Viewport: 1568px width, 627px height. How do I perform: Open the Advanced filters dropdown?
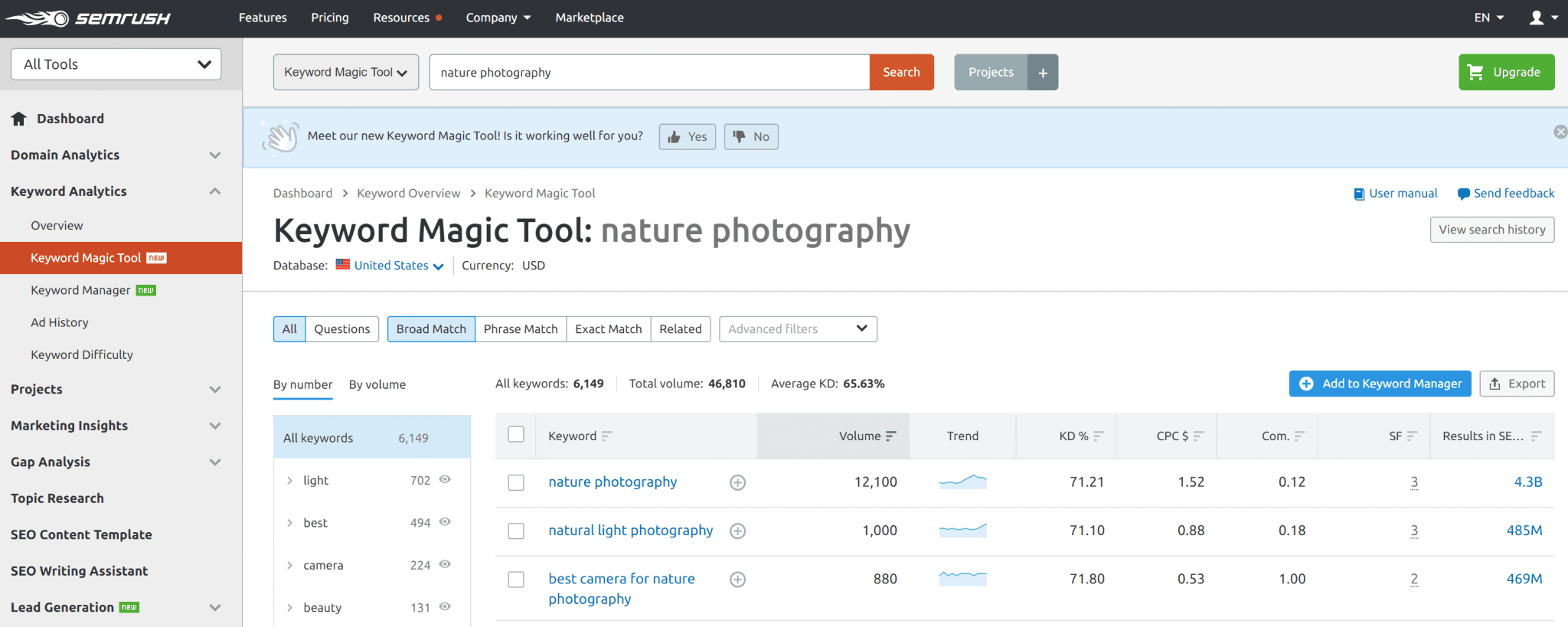[x=798, y=329]
